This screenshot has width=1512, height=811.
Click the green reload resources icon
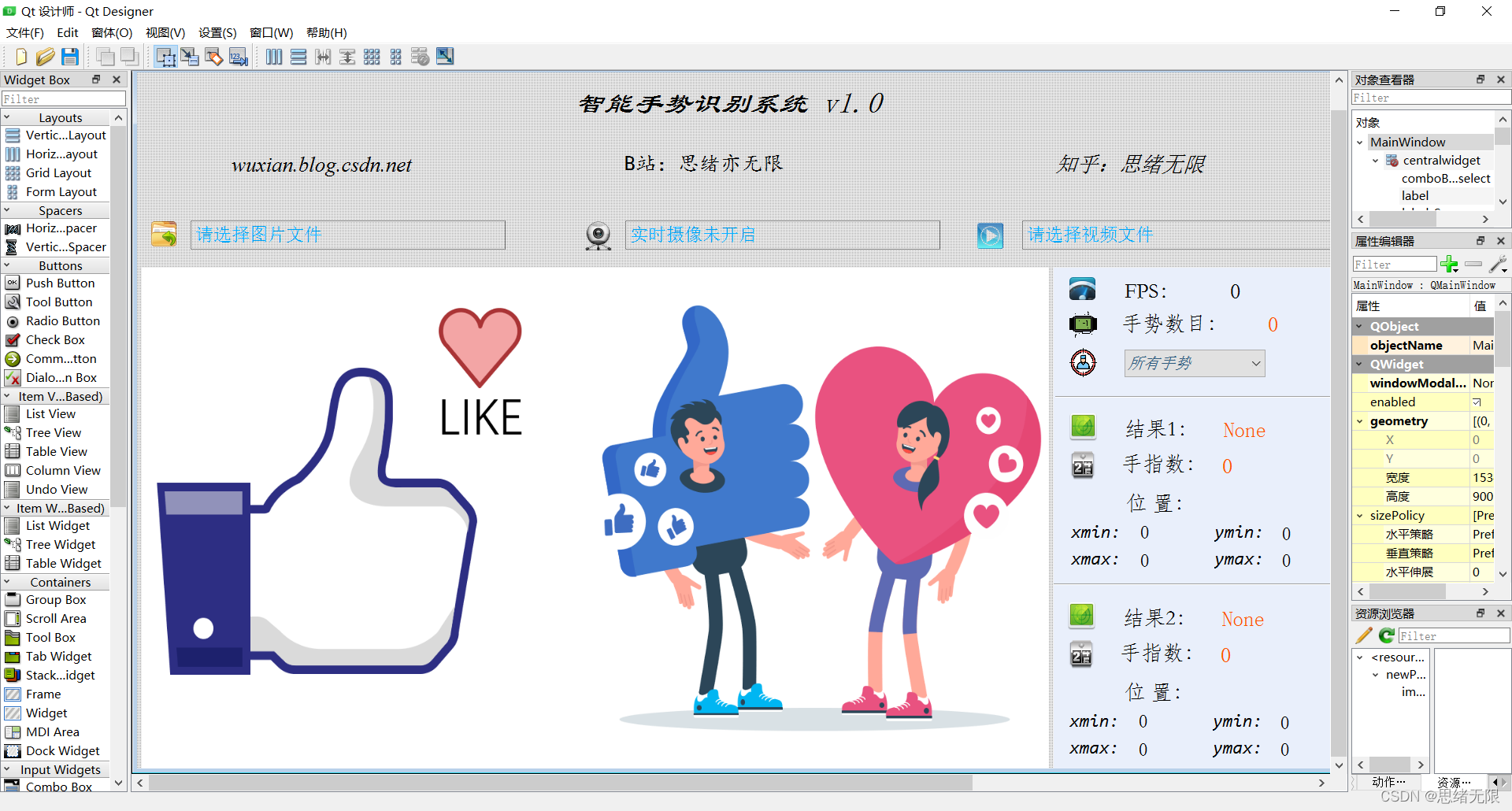(1387, 635)
